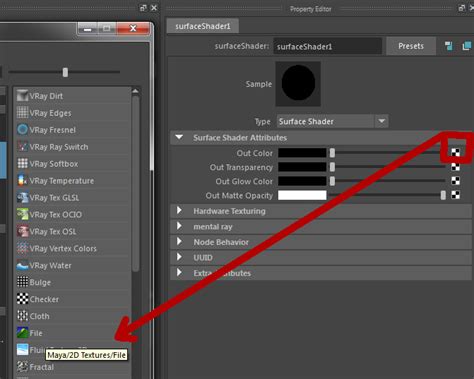Switch to the surfaceShader1 tab
474x379 pixels.
[203, 26]
